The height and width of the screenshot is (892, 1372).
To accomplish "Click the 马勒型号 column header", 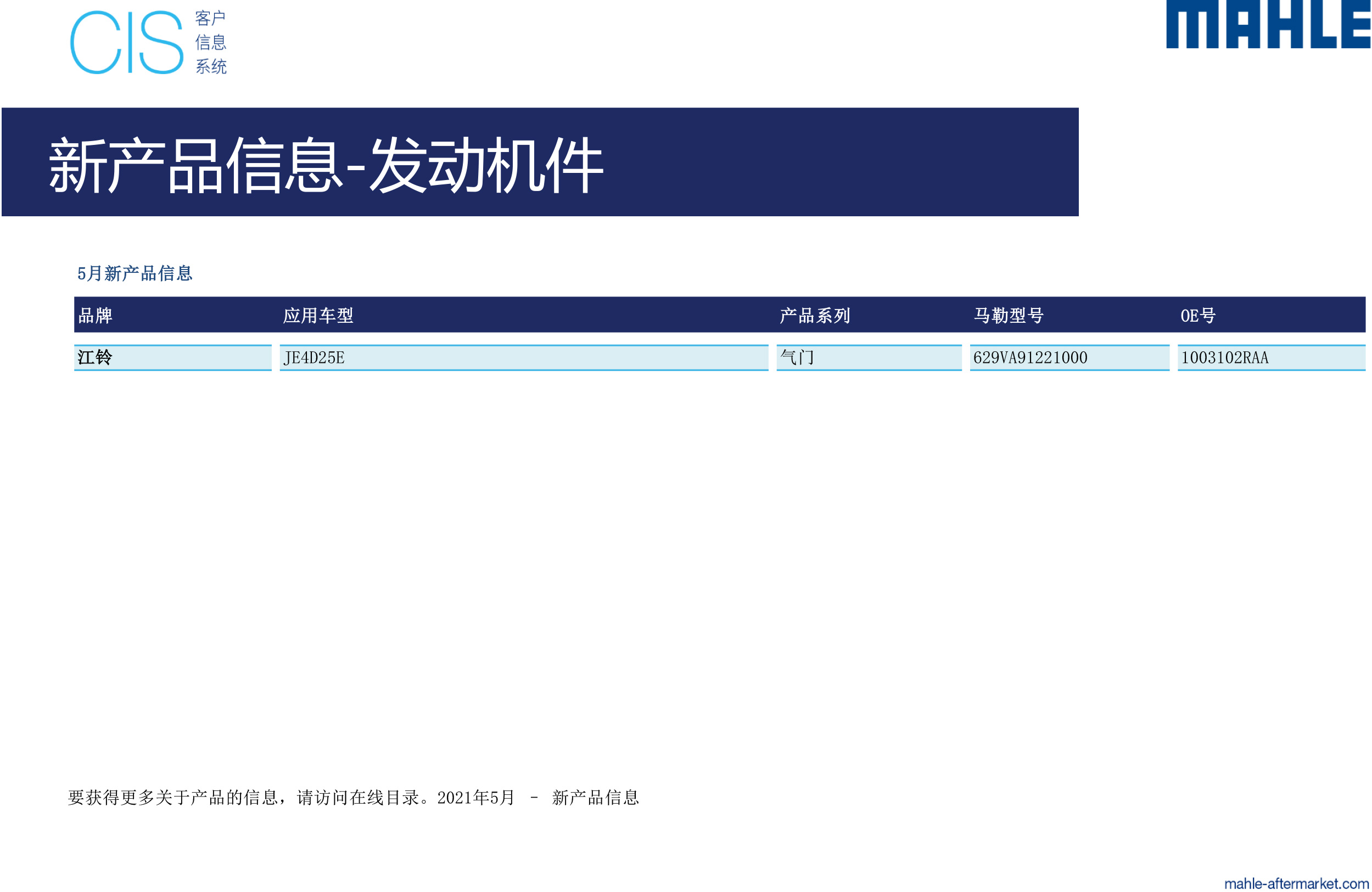I will 1008,315.
